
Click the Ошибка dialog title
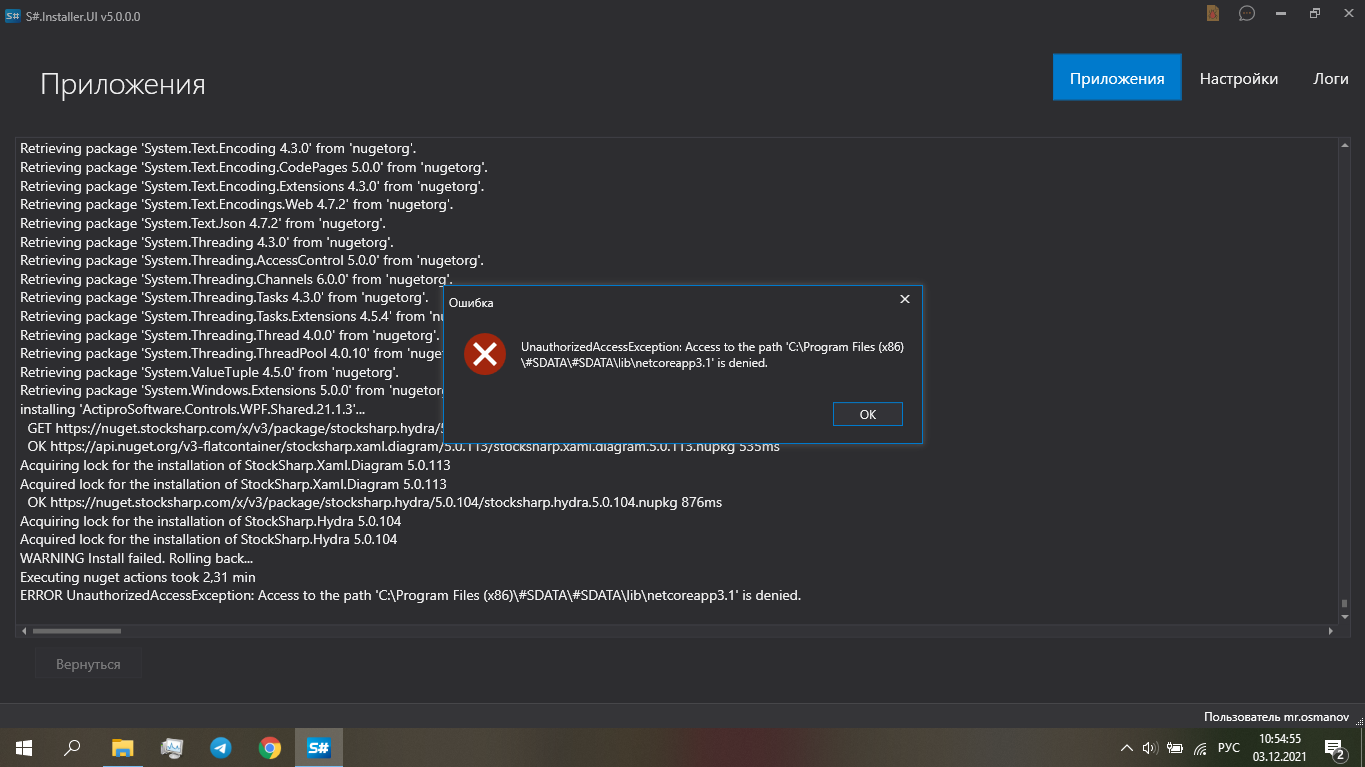click(x=471, y=302)
